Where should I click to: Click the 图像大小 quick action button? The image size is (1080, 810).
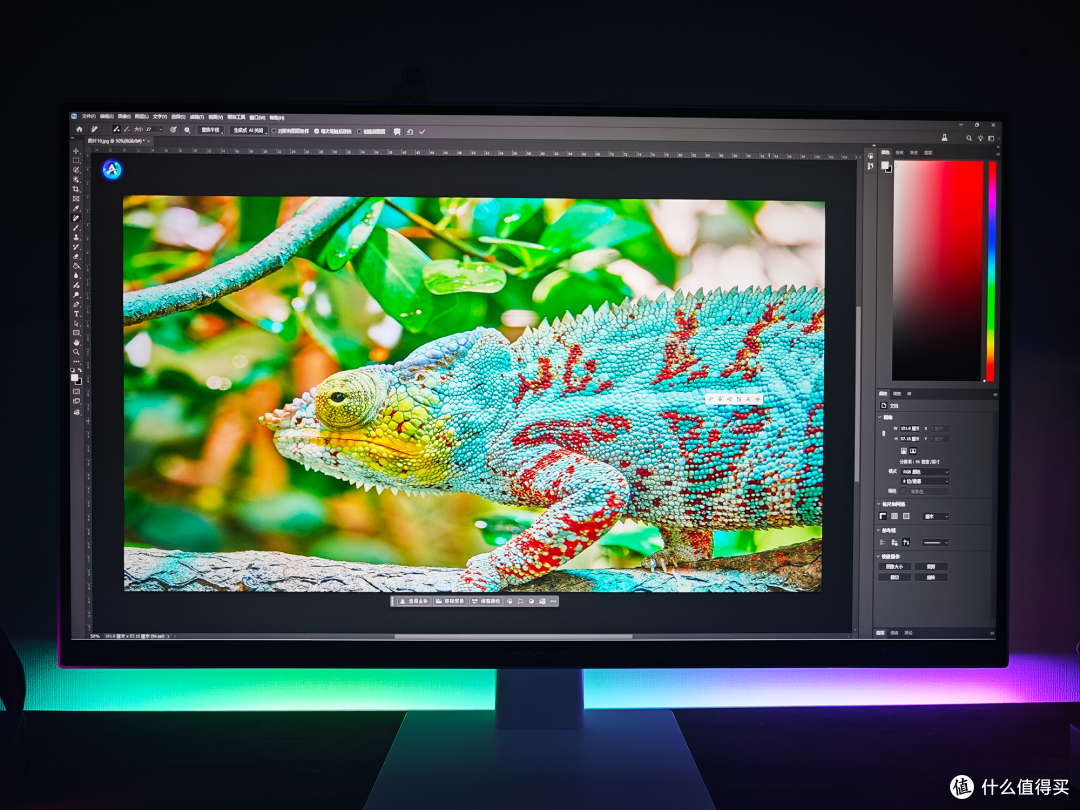pos(895,567)
